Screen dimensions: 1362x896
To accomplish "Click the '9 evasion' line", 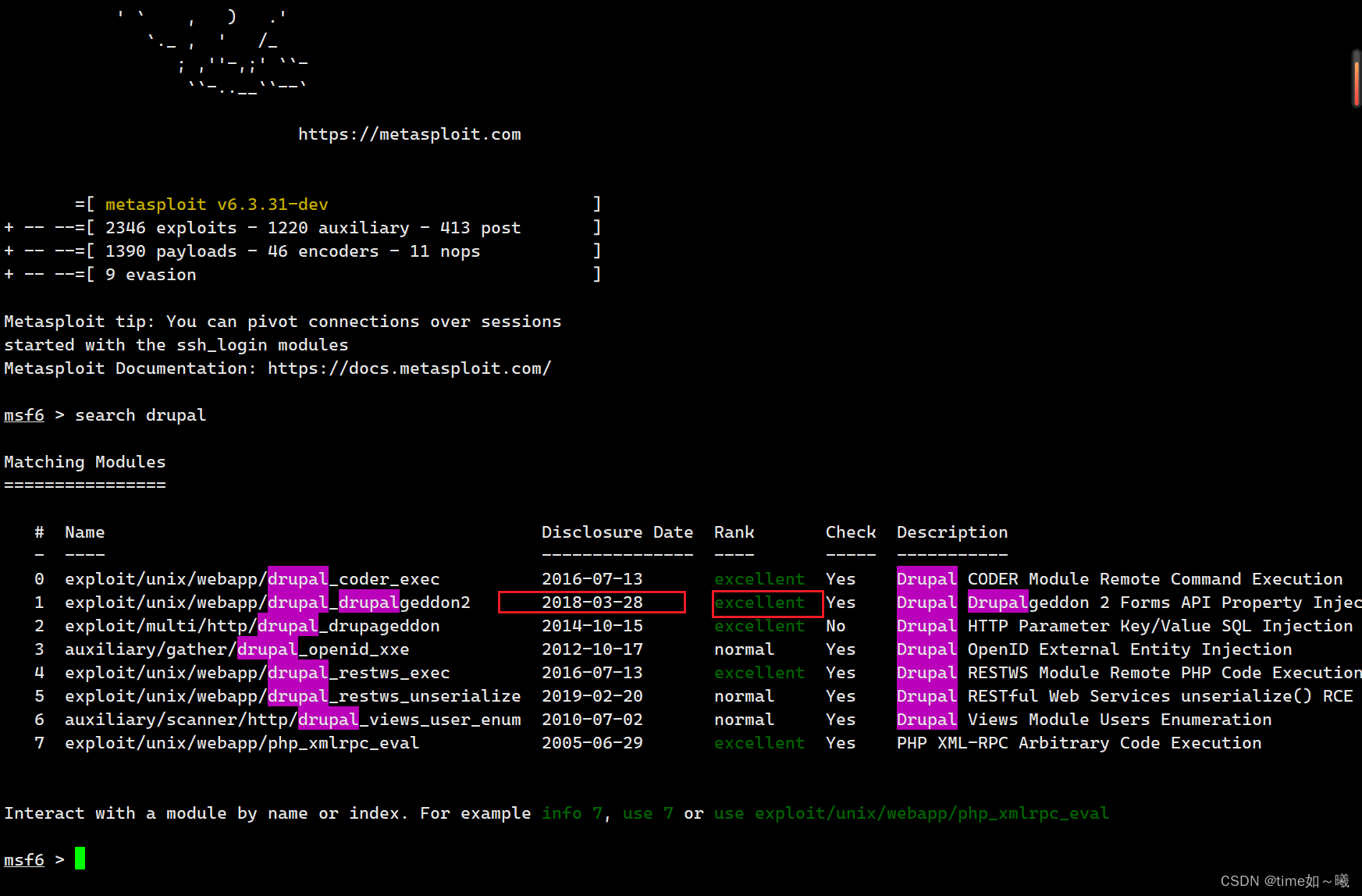I will click(151, 275).
